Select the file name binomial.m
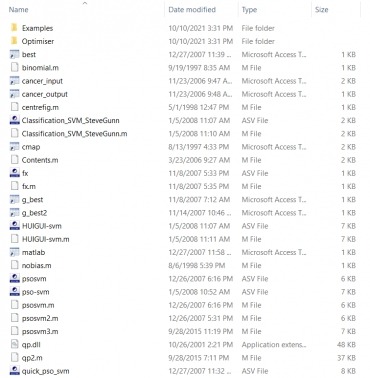Viewport: 370px width, 378px height. click(x=40, y=68)
